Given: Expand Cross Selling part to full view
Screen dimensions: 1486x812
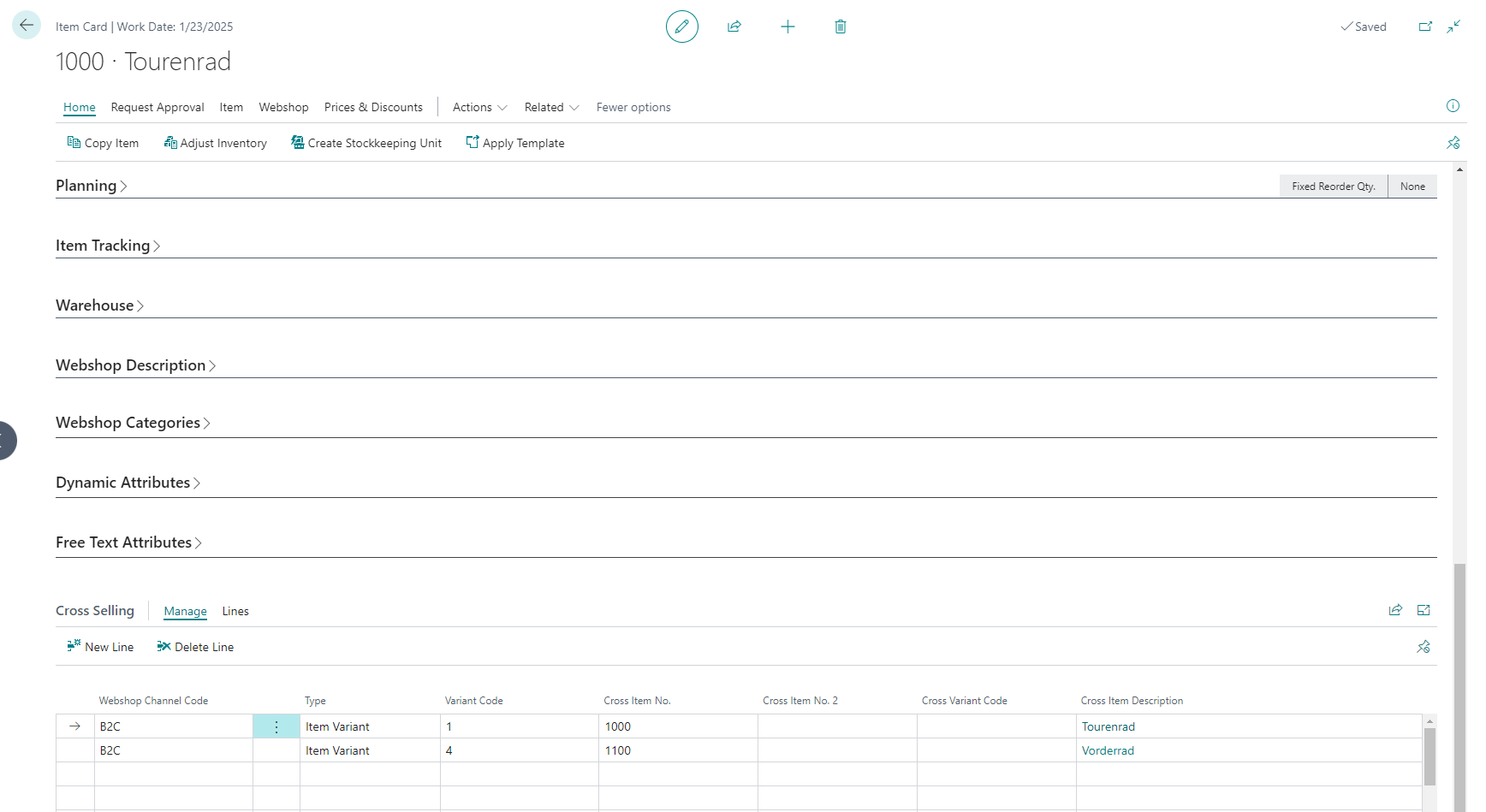Looking at the screenshot, I should 1424,610.
